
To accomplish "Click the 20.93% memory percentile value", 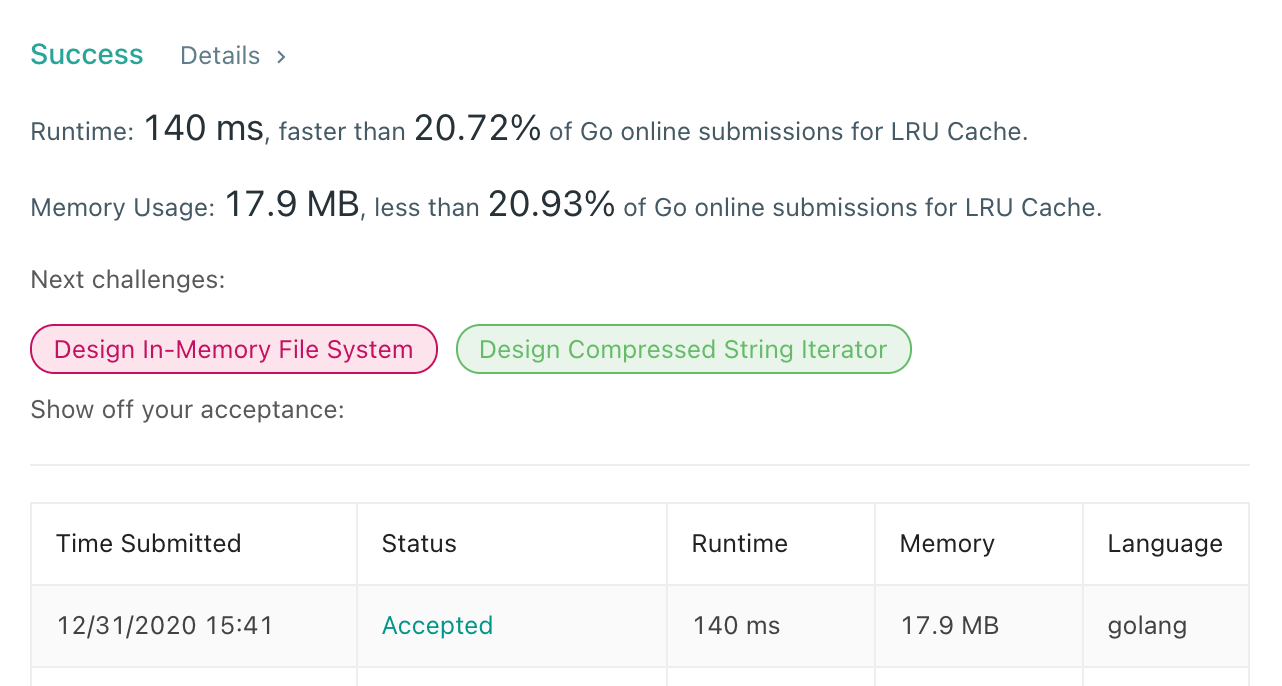I will tap(551, 205).
